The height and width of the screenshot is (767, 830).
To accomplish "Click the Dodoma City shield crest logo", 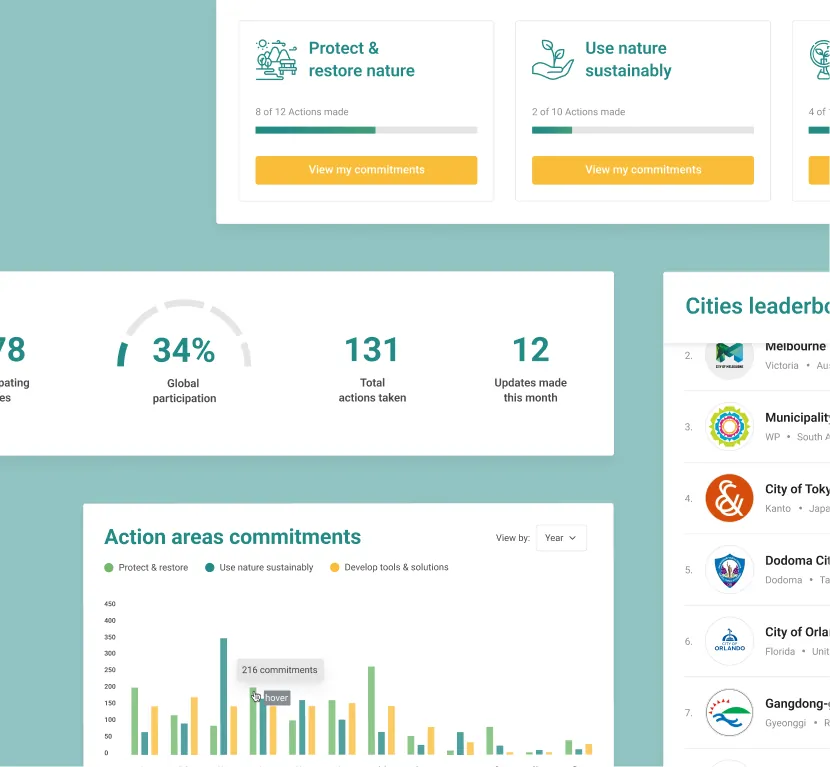I will click(729, 570).
